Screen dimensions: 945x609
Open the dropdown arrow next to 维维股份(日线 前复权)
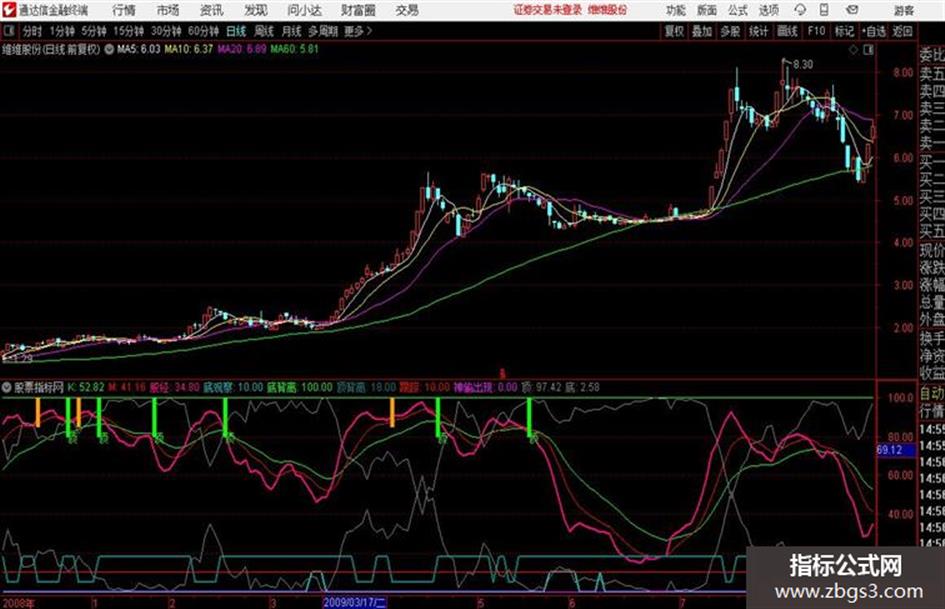click(109, 50)
